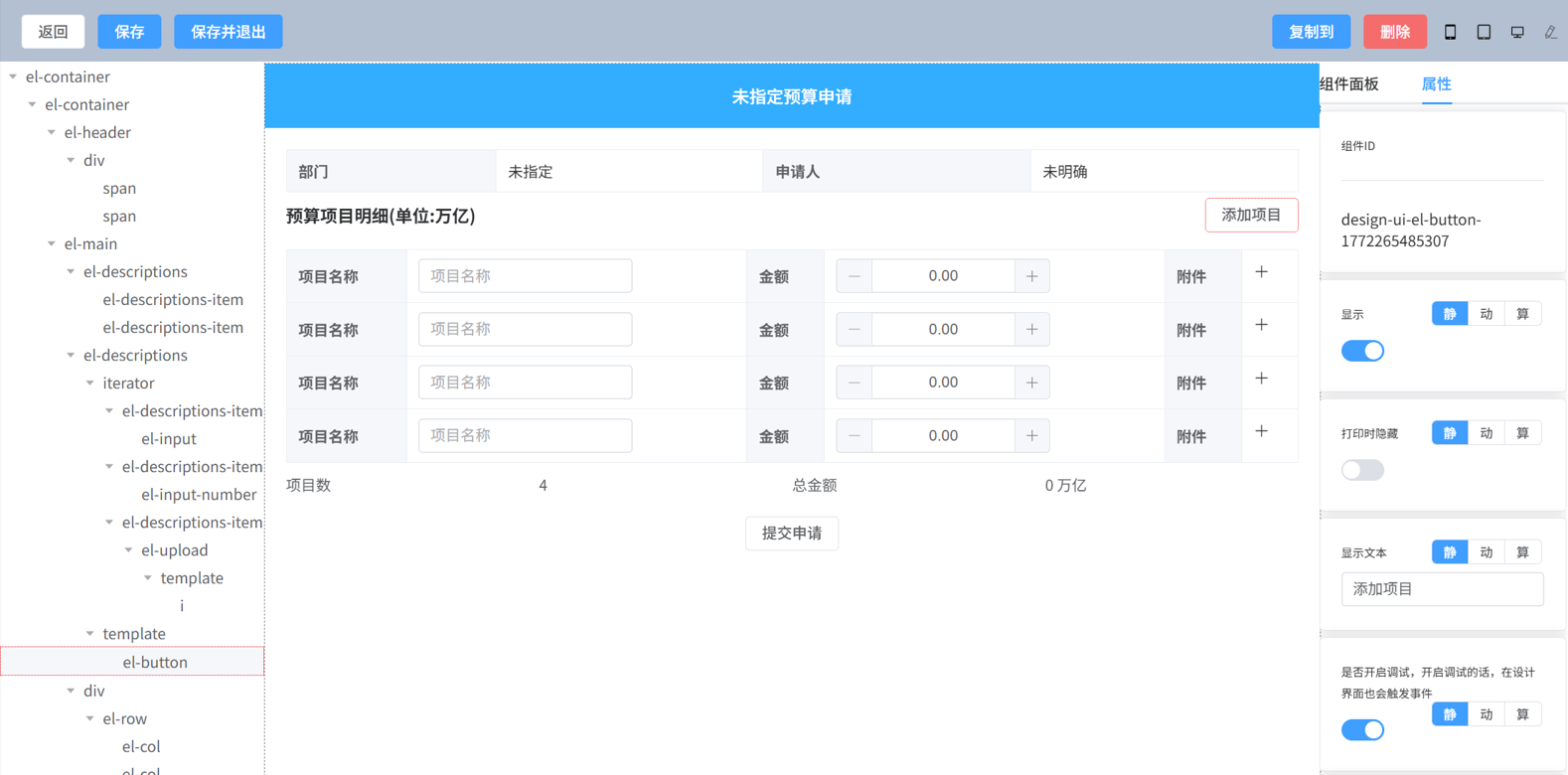Decrease amount in third project row
Viewport: 1568px width, 775px height.
click(854, 383)
